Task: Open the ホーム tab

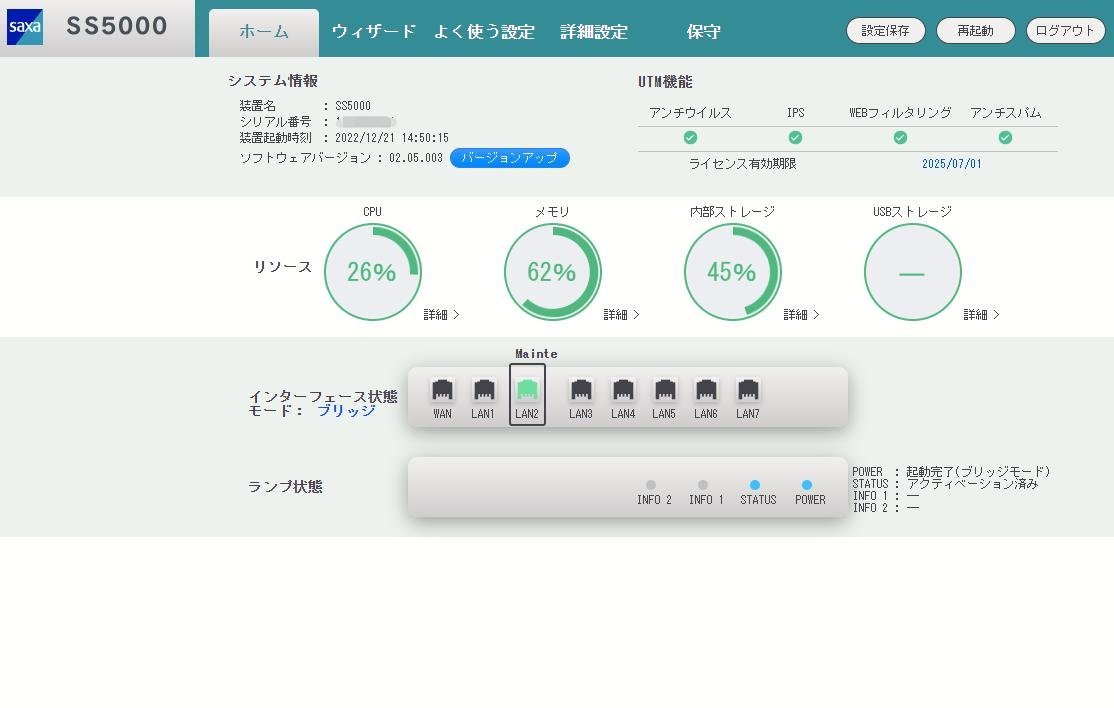Action: (x=264, y=33)
